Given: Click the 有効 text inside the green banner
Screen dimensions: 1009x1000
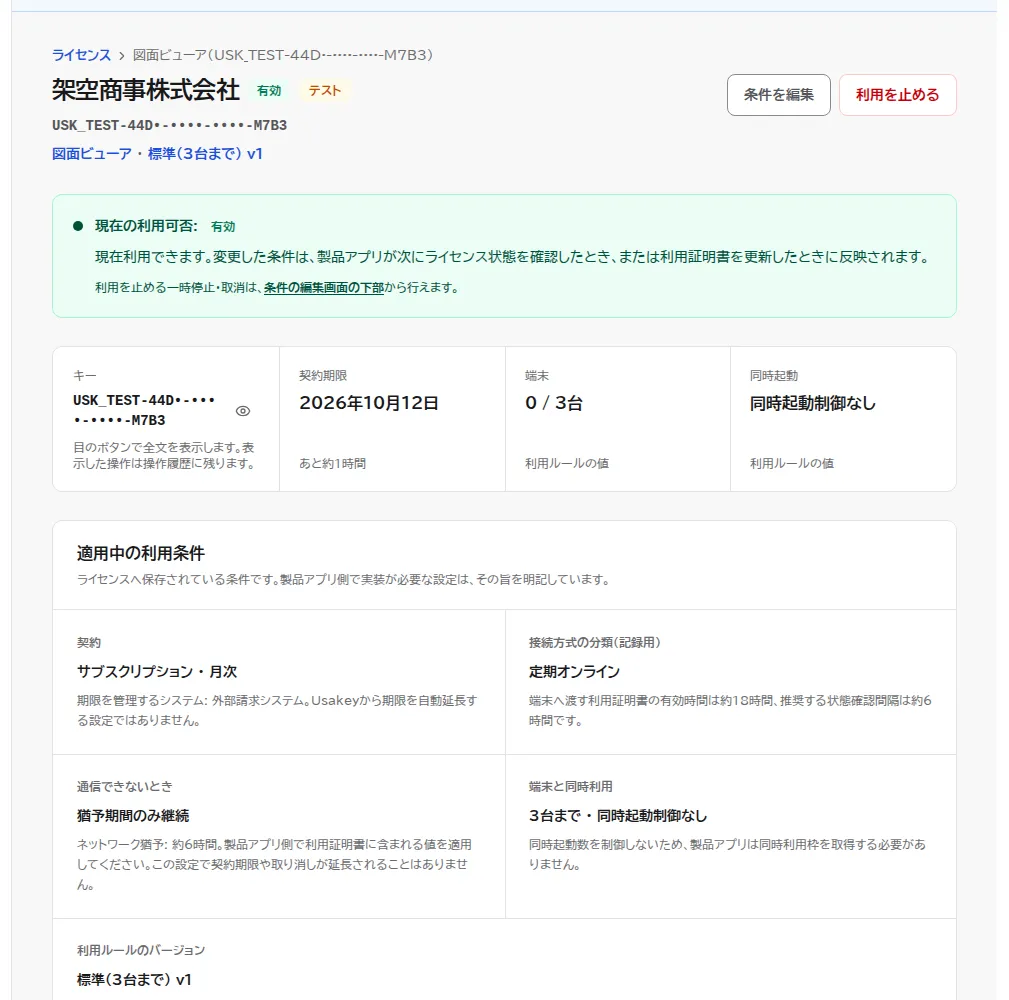Looking at the screenshot, I should pos(223,227).
